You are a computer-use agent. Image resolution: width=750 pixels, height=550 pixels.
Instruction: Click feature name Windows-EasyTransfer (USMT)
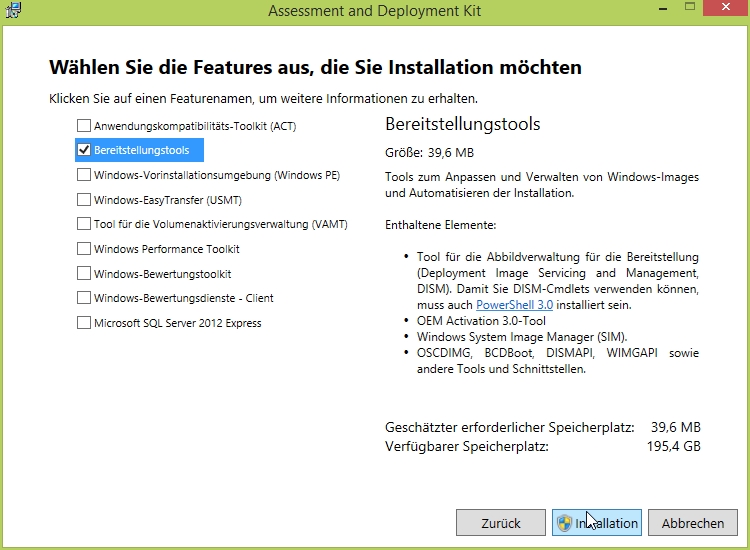coord(167,200)
